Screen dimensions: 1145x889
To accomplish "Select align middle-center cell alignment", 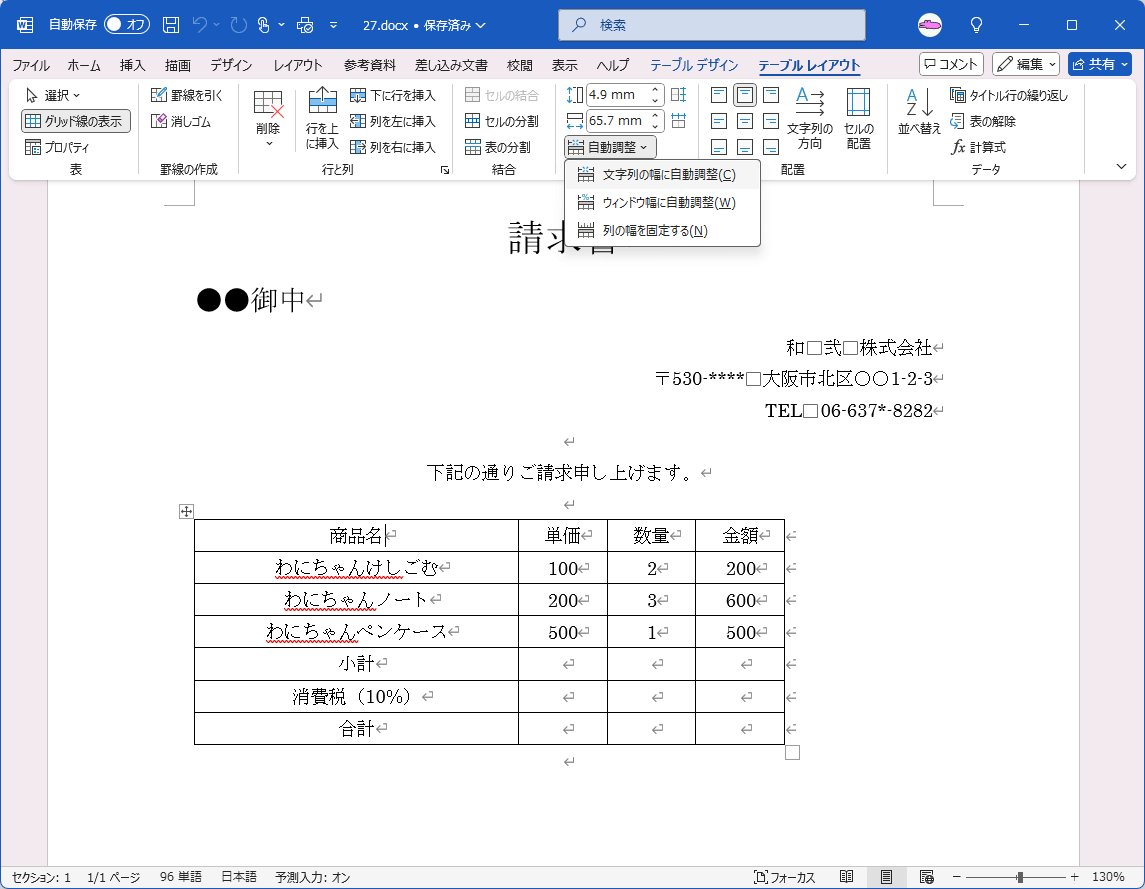I will 745,121.
